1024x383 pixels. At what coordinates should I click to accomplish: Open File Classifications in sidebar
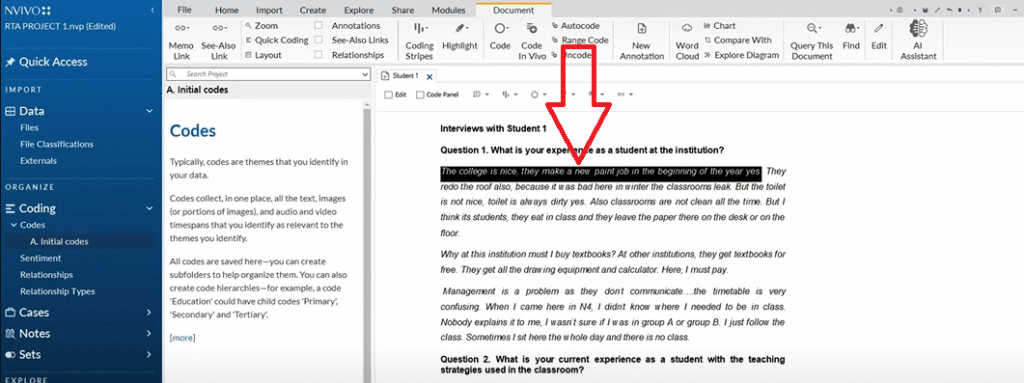point(57,144)
